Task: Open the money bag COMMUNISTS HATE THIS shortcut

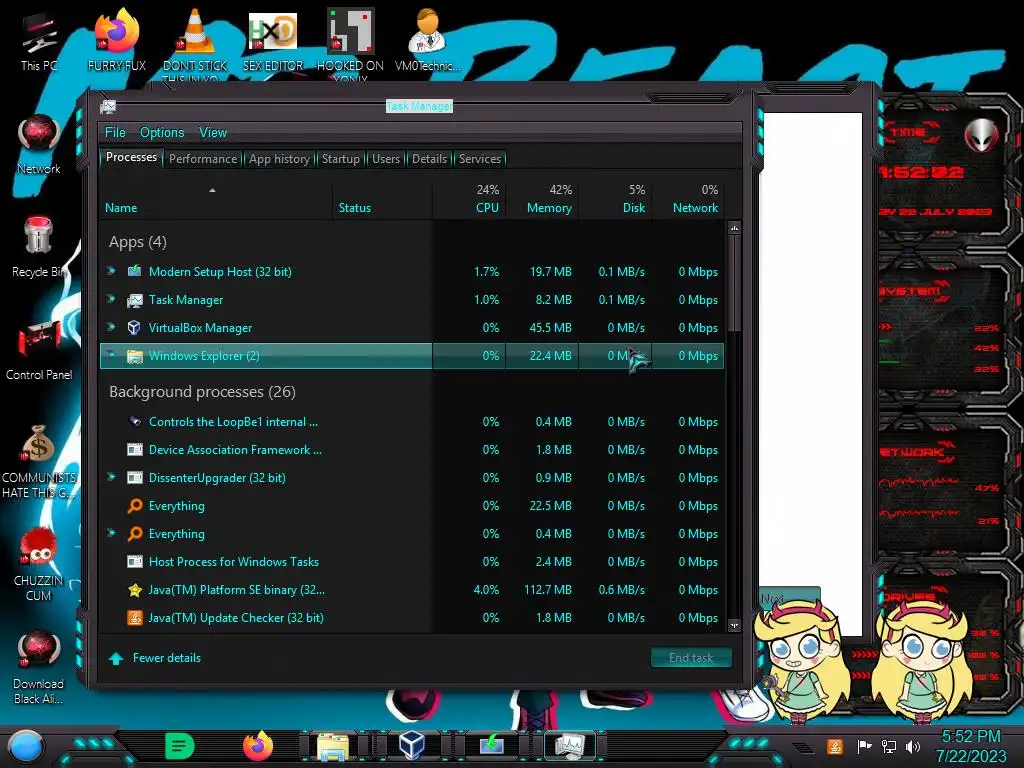Action: click(39, 462)
